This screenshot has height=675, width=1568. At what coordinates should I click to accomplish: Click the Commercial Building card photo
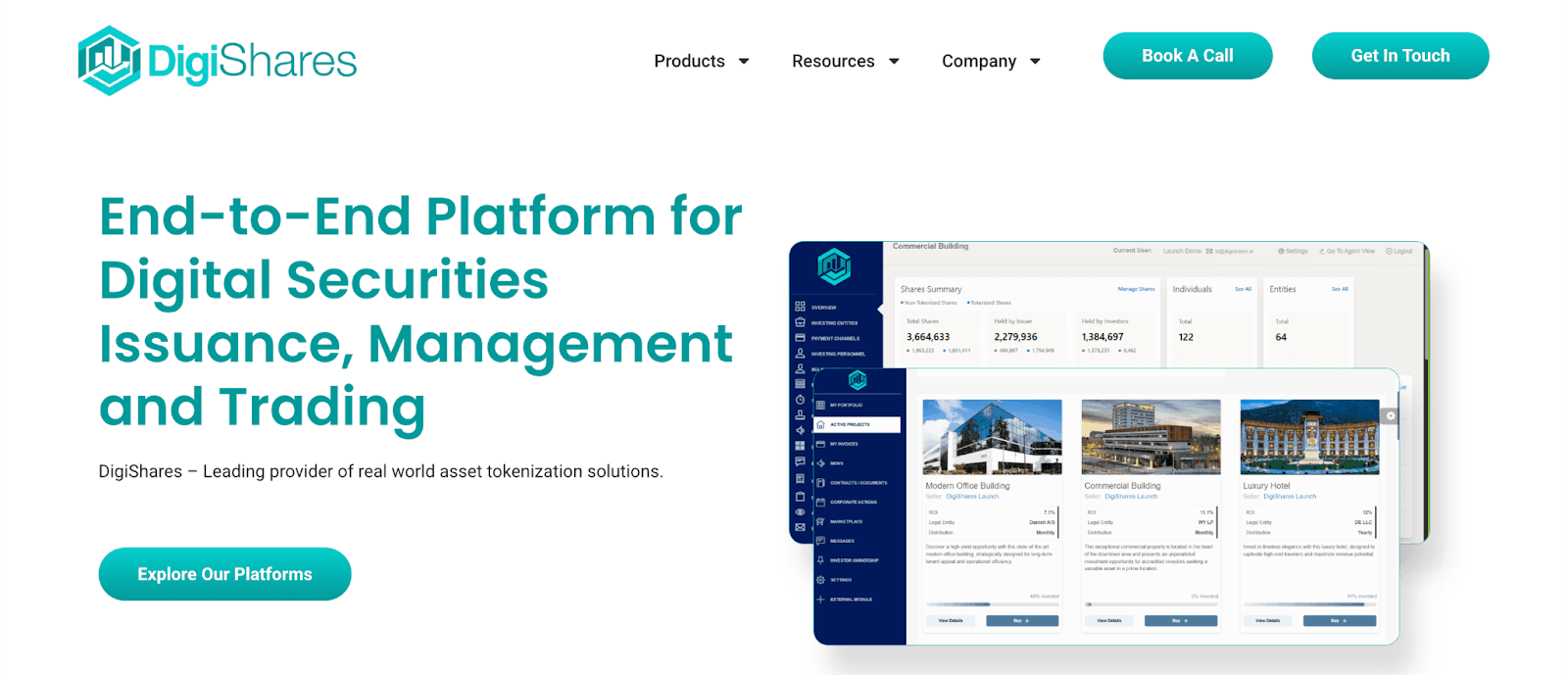coord(1151,437)
